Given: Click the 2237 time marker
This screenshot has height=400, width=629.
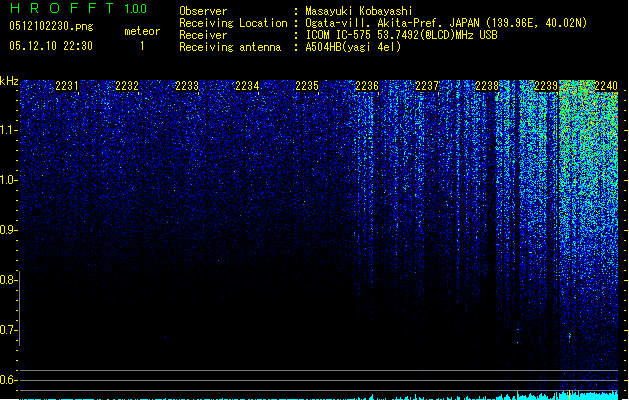Looking at the screenshot, I should point(427,86).
